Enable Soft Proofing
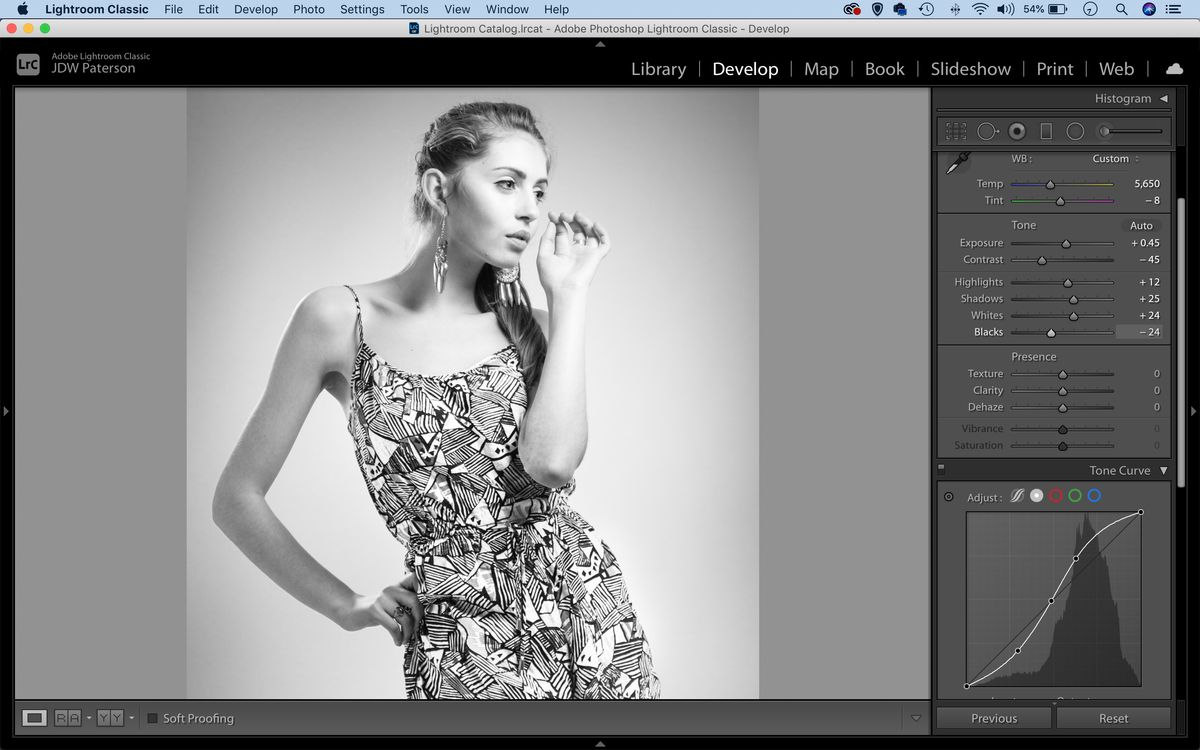This screenshot has width=1200, height=750. [152, 717]
